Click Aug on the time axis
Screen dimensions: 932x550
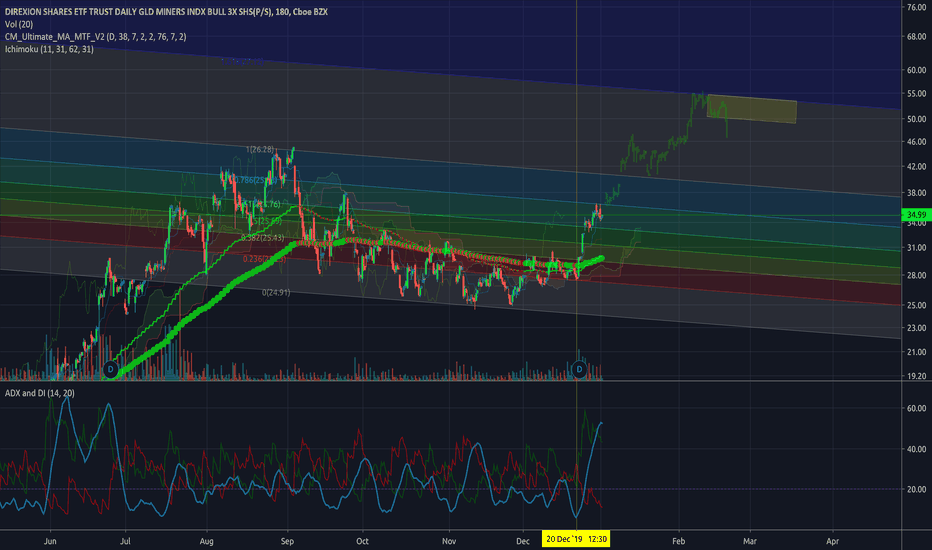[x=206, y=541]
